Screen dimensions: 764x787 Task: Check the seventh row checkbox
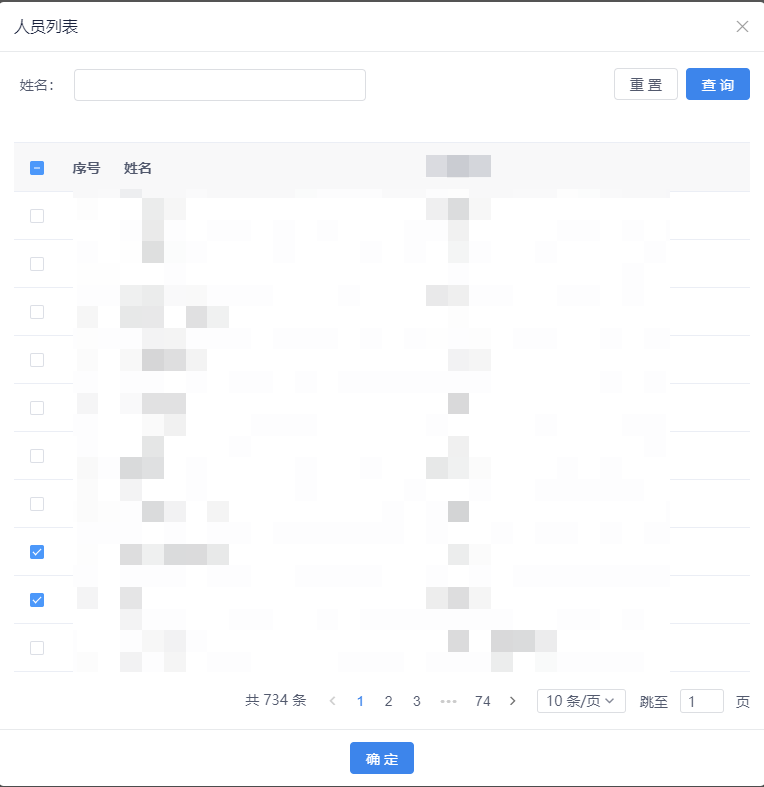pos(37,504)
